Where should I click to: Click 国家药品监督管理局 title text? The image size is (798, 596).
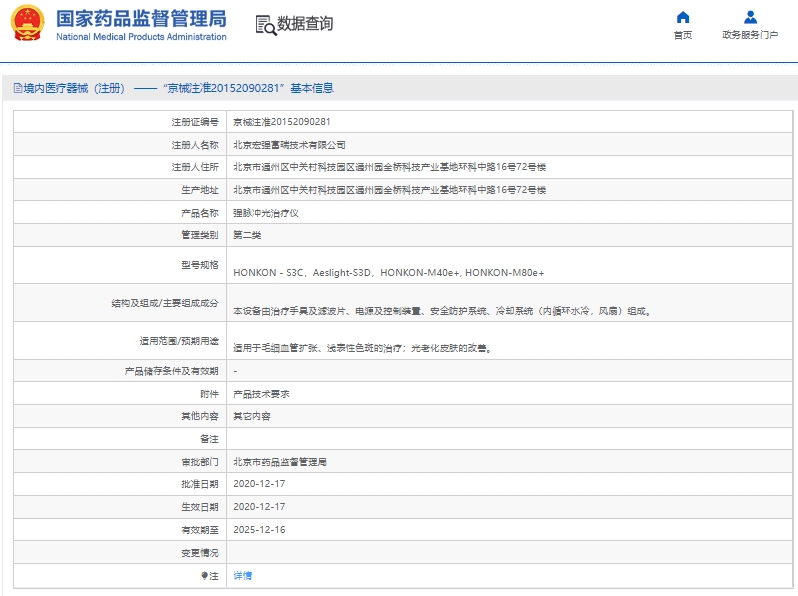(141, 19)
